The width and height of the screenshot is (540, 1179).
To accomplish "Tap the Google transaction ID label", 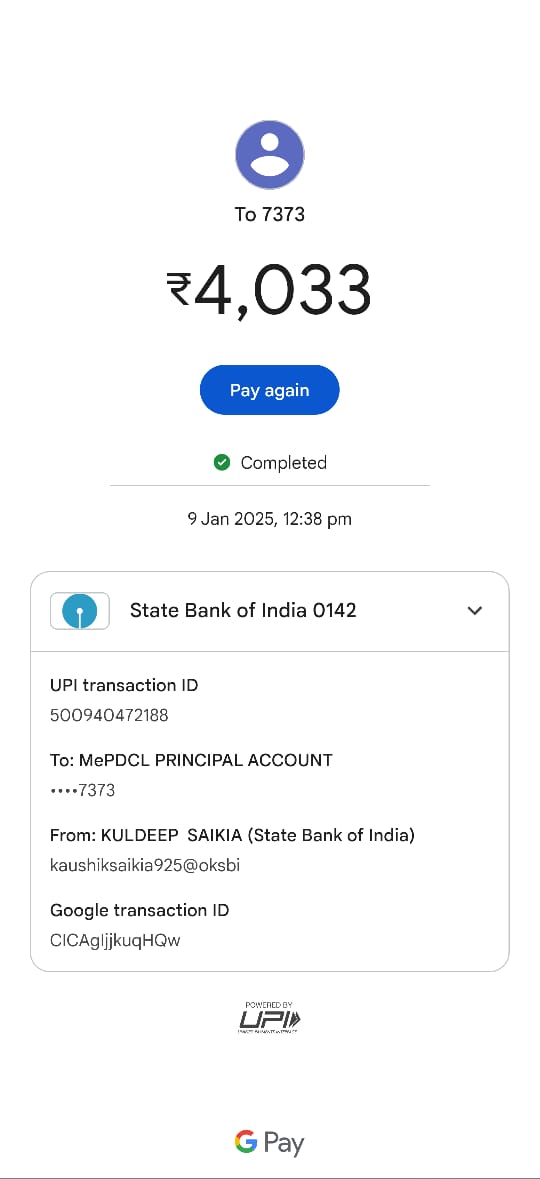I will click(x=139, y=911).
